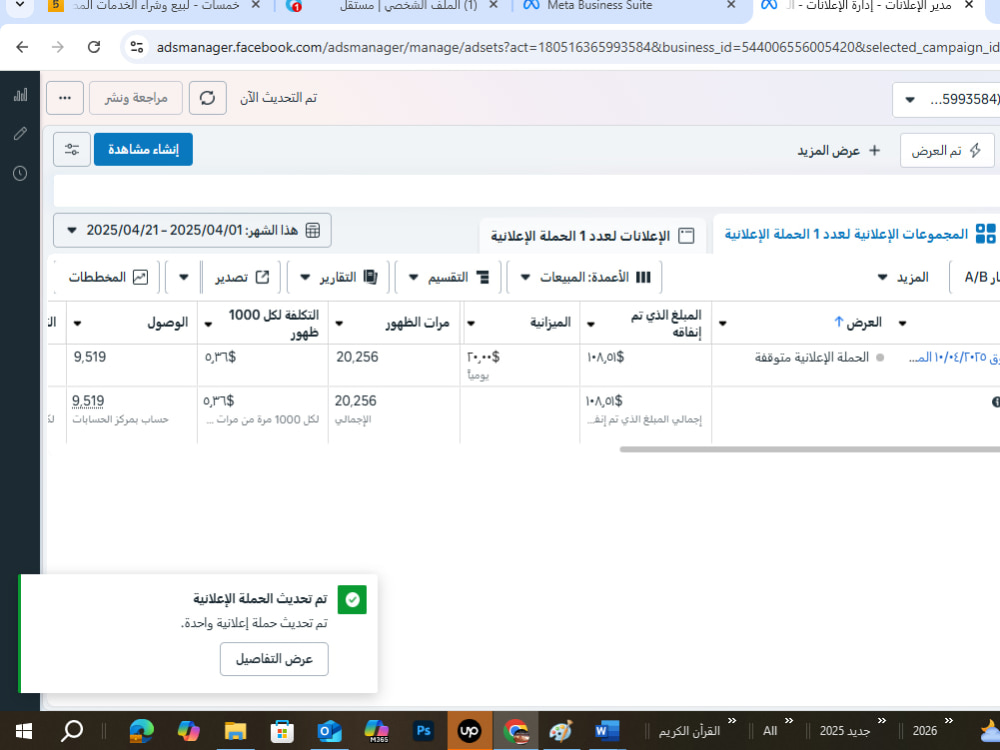Click the reach total 9,519 in totals row
Screen dimensions: 1000x750
[x=88, y=401]
